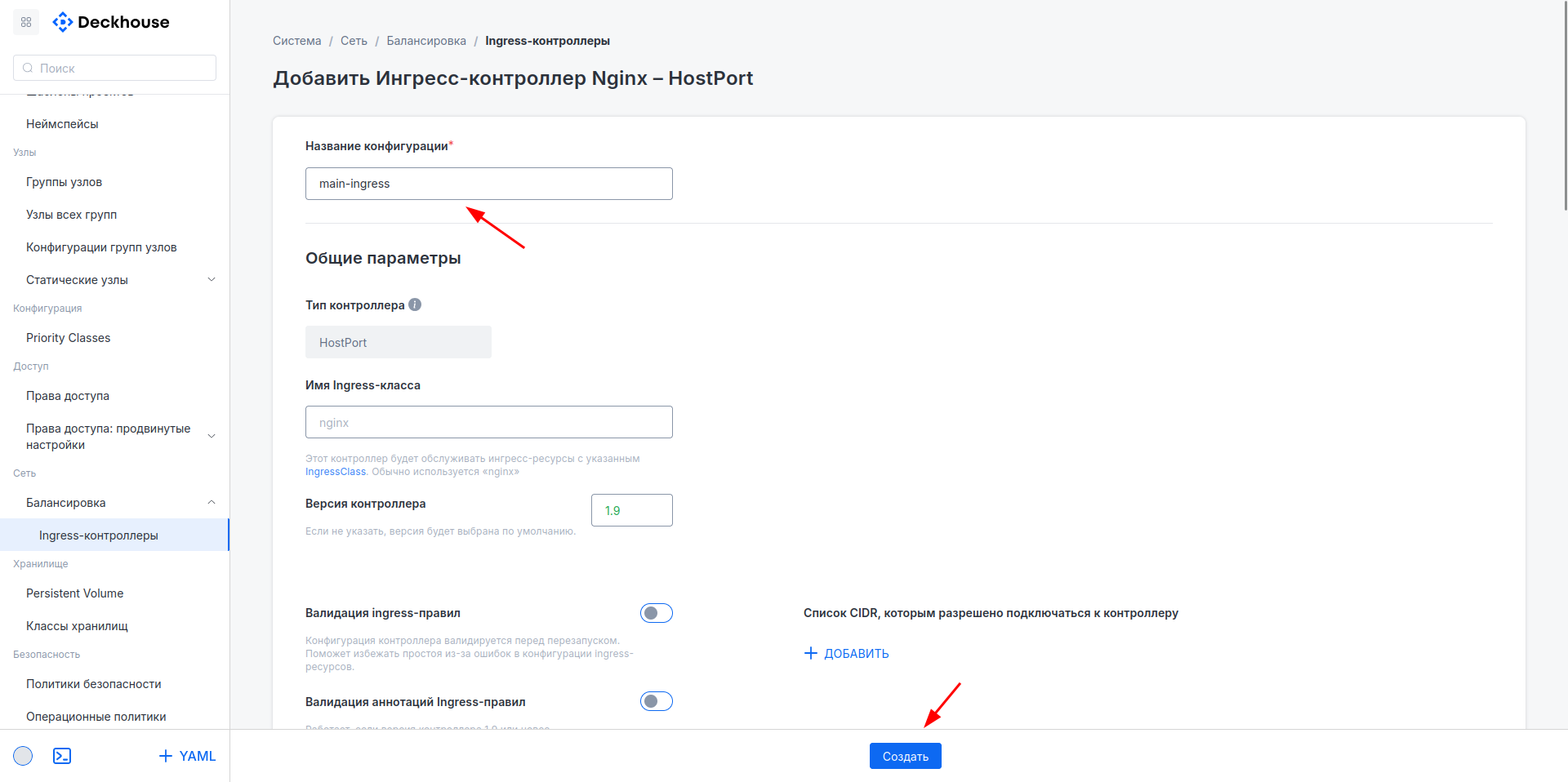Click the grid menu icon beside Deckhouse logo
The image size is (1568, 782).
26,22
